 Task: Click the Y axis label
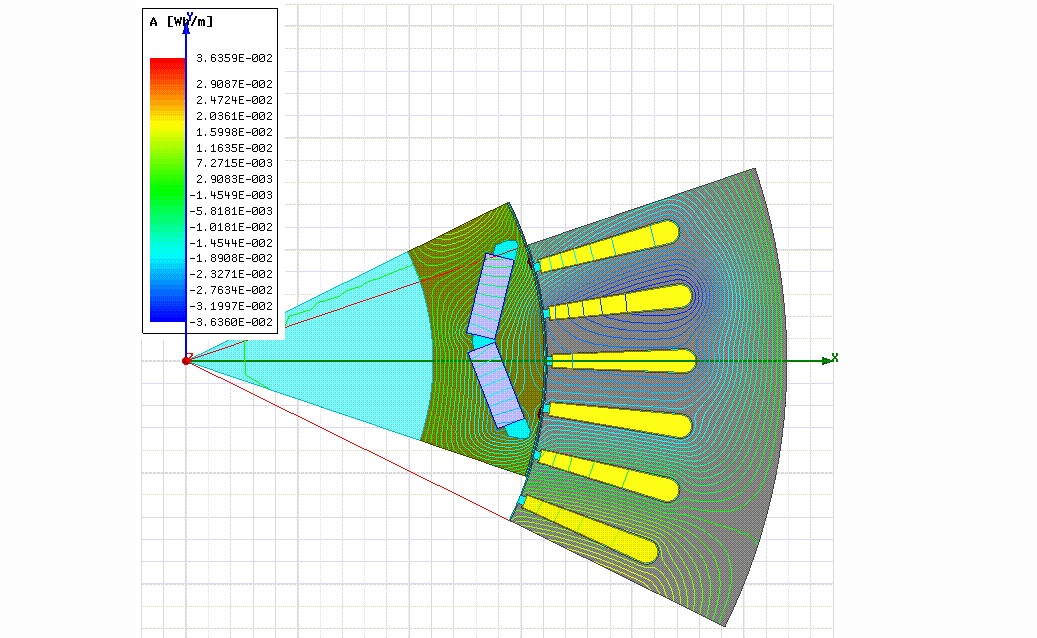pos(190,15)
